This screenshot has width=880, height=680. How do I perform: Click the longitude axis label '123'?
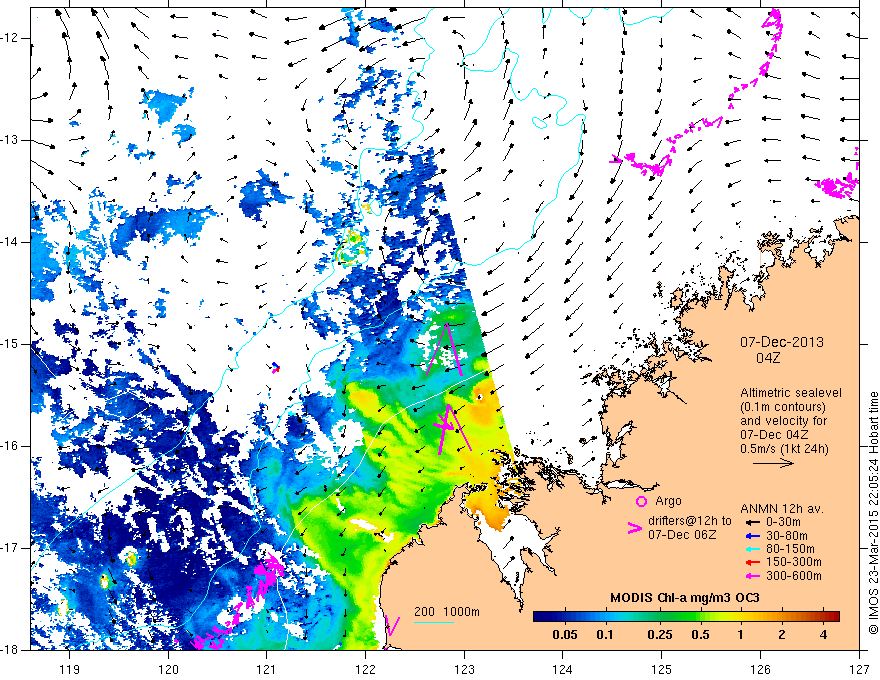tap(464, 669)
